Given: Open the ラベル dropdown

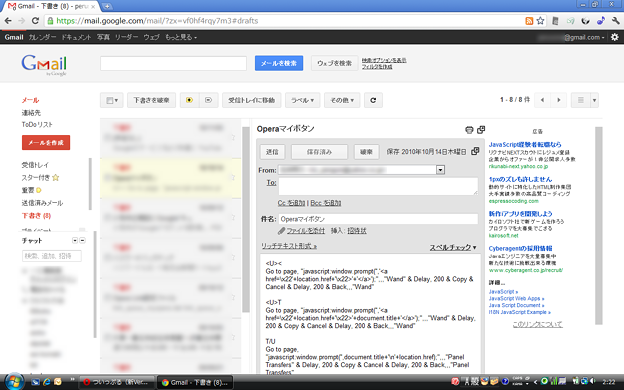Looking at the screenshot, I should 302,100.
